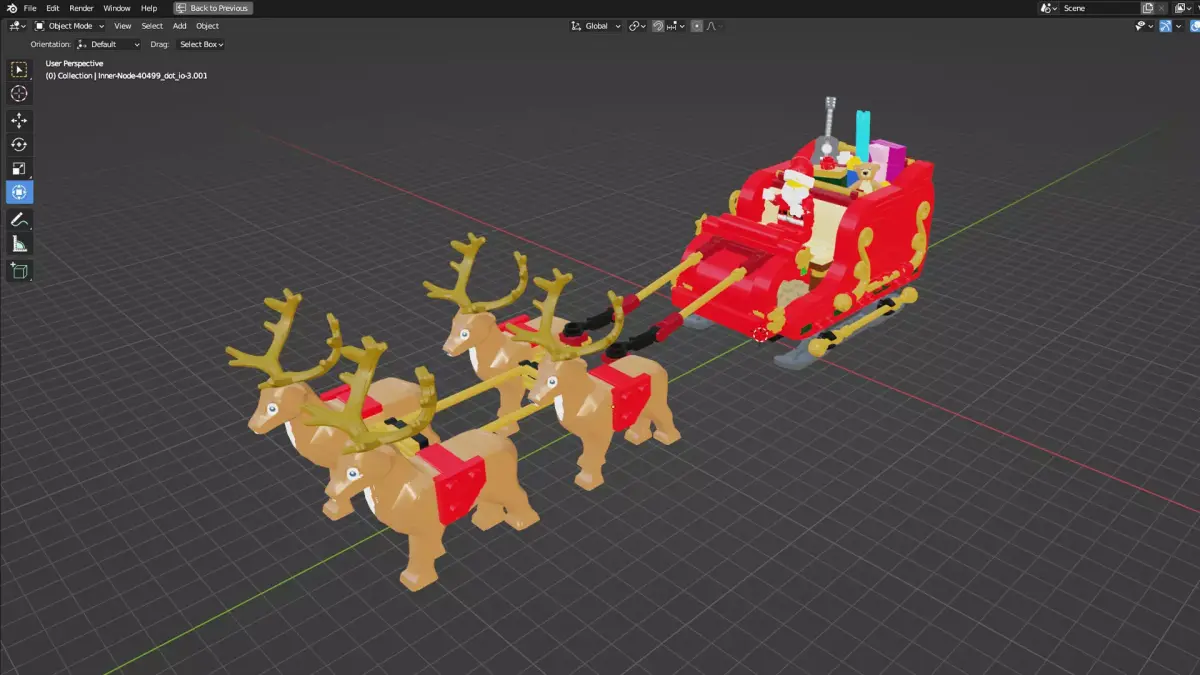The height and width of the screenshot is (675, 1200).
Task: Switch to the Scale tool
Action: click(19, 168)
